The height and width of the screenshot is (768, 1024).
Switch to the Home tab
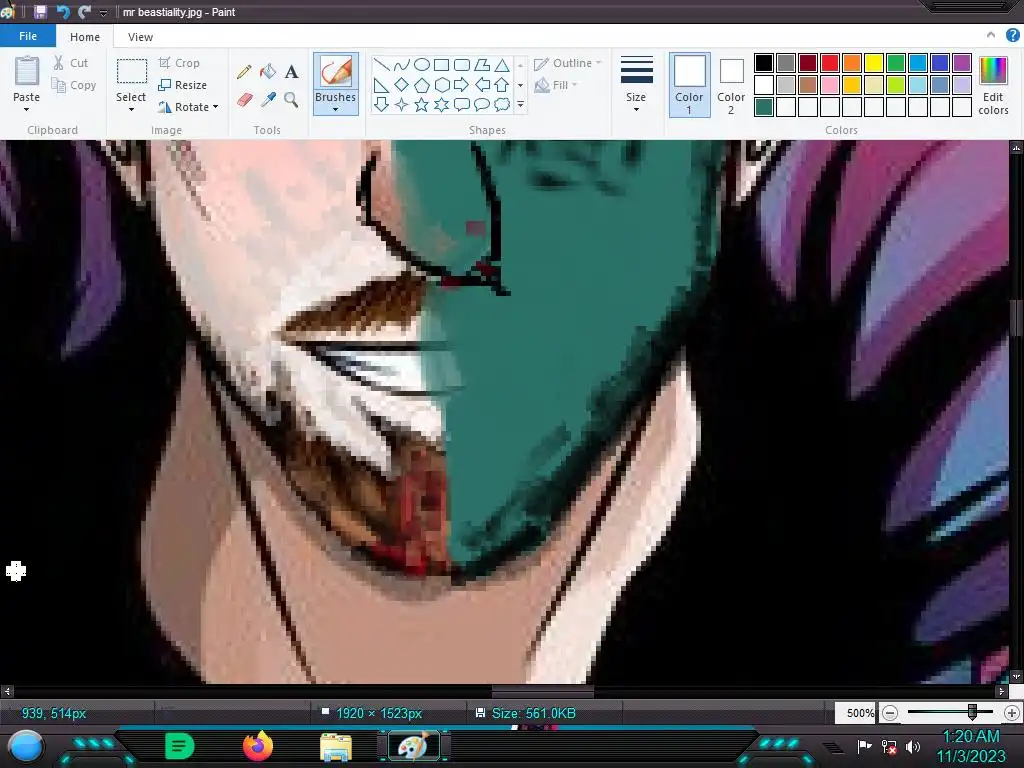click(x=85, y=37)
